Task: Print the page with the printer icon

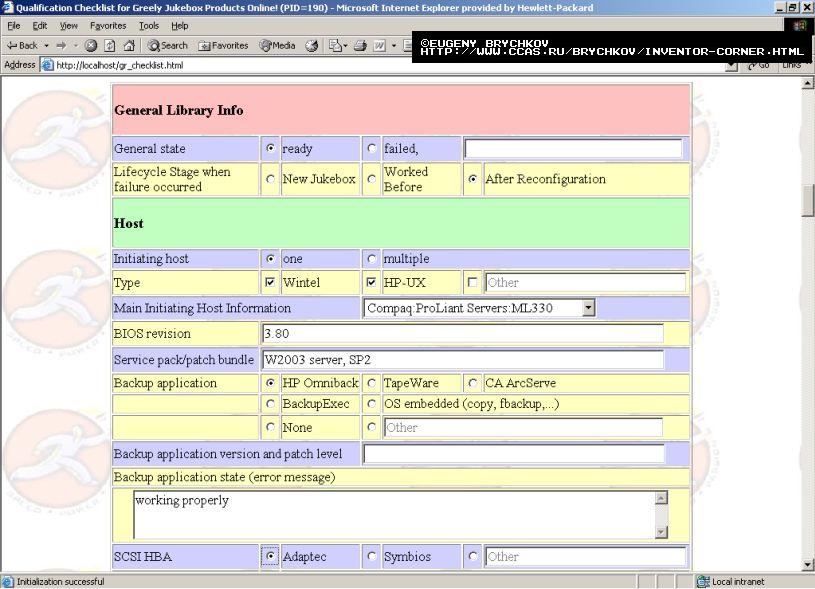Action: (360, 46)
